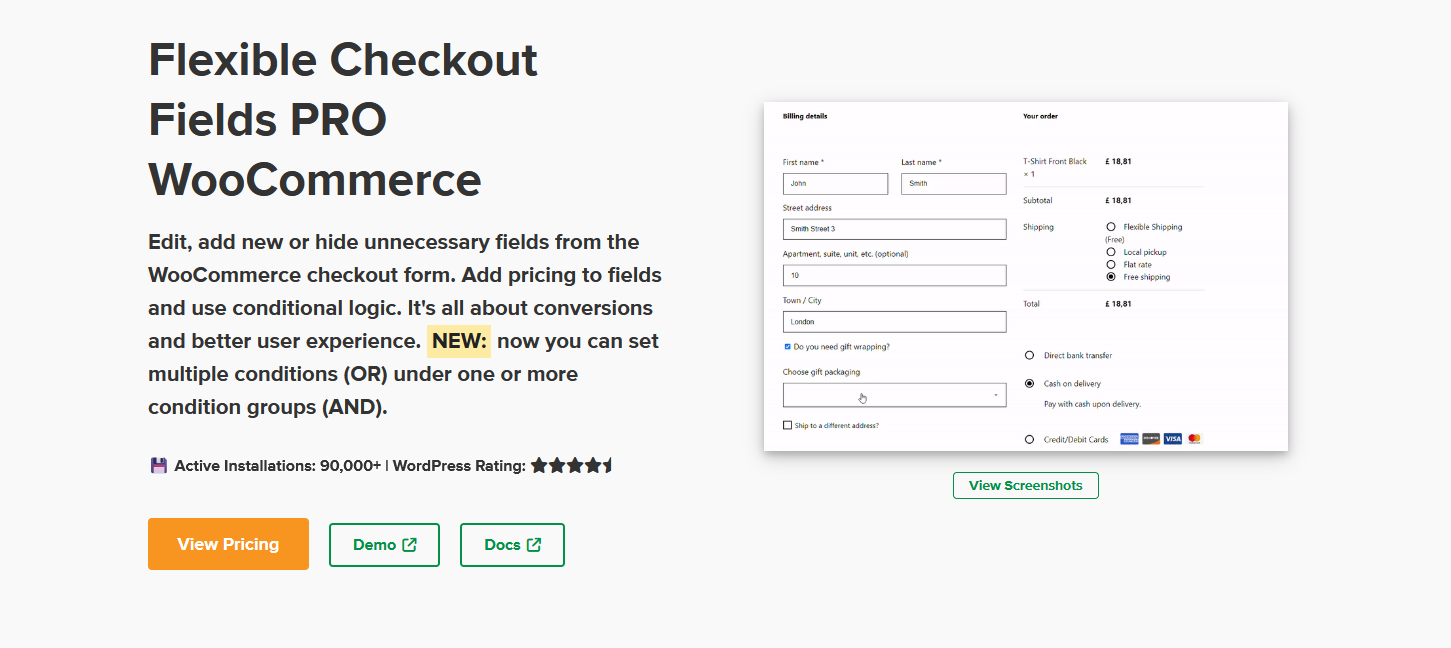The image size is (1451, 648).
Task: Open the Demo link
Action: click(x=384, y=545)
